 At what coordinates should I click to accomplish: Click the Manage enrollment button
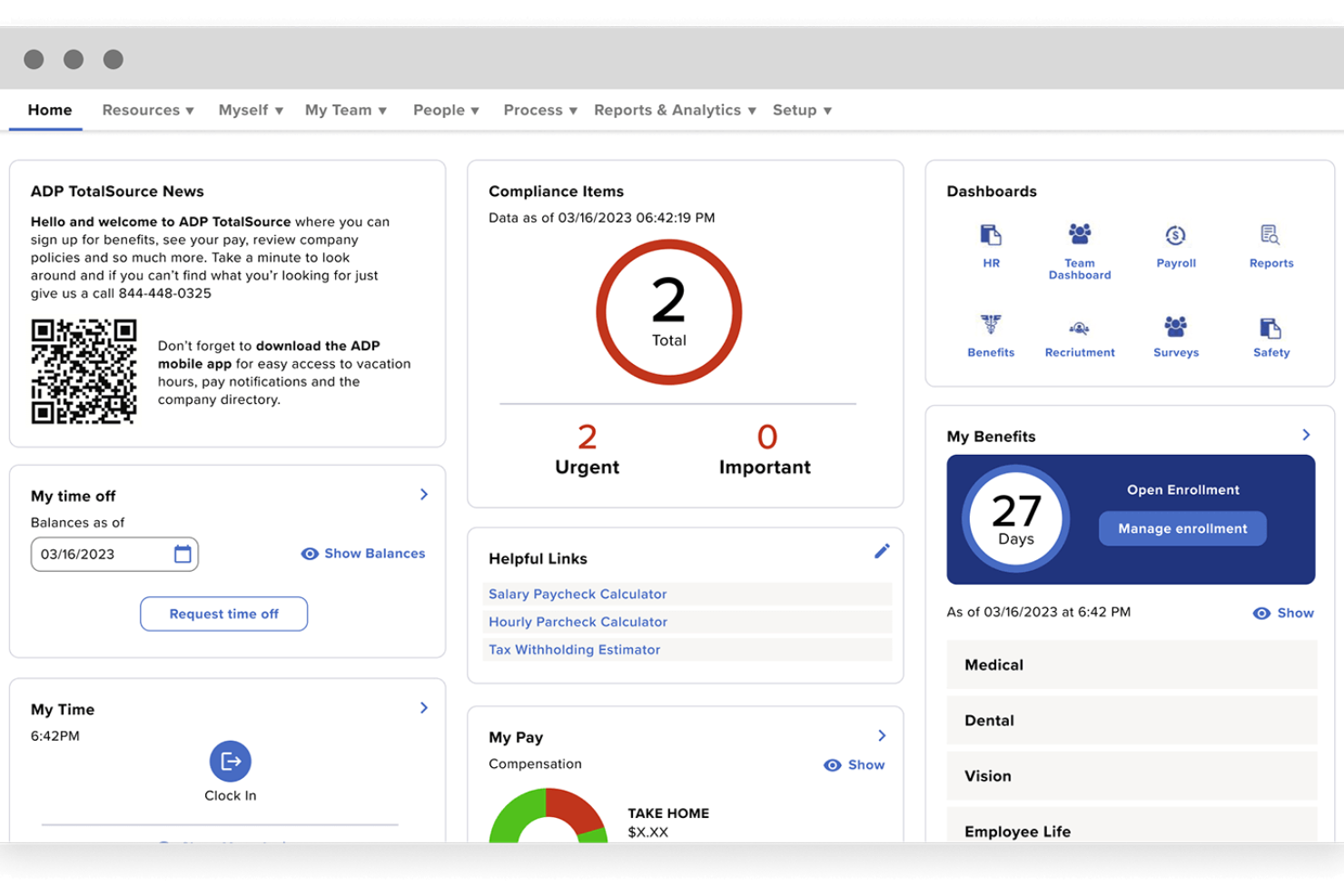tap(1182, 528)
